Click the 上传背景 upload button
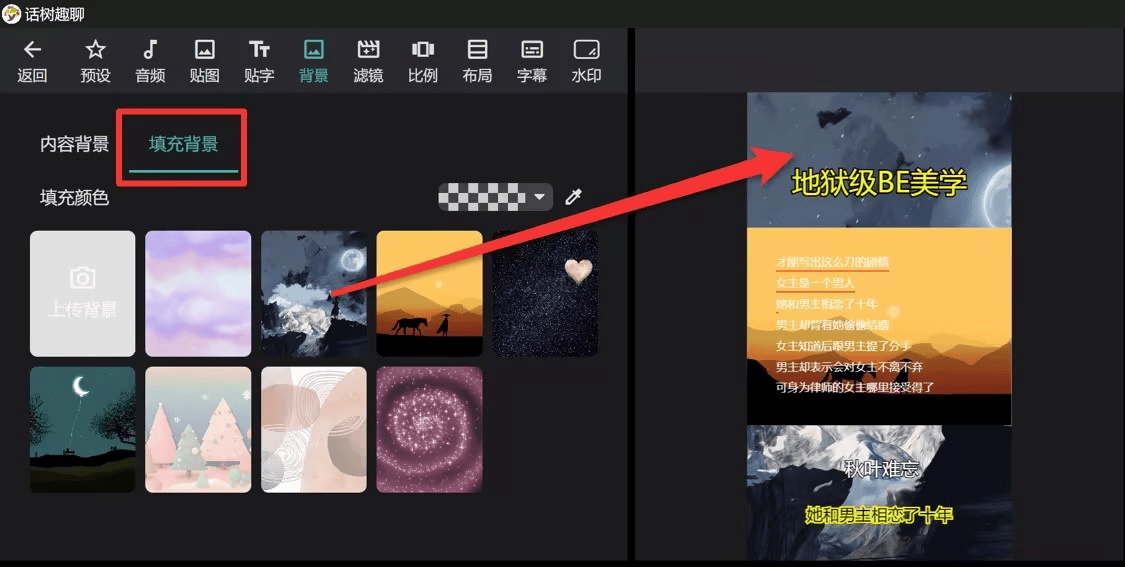1125x567 pixels. click(82, 294)
